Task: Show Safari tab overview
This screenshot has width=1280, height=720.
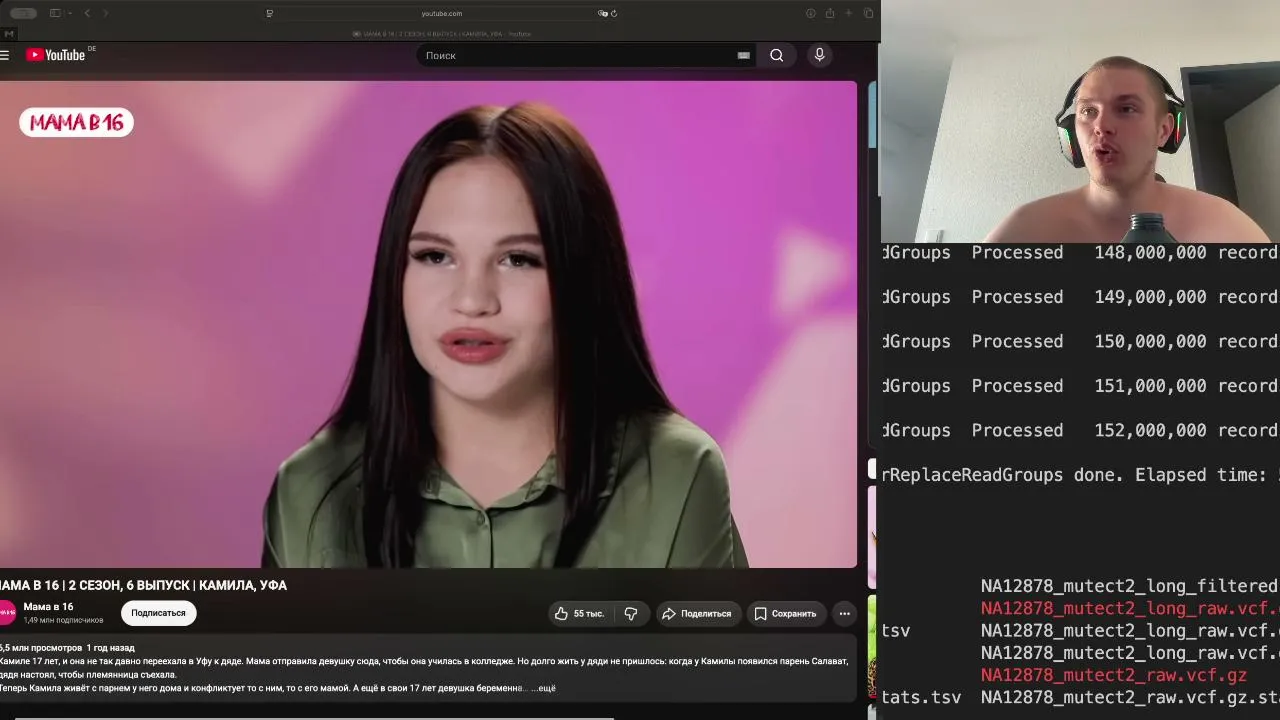Action: click(x=868, y=13)
